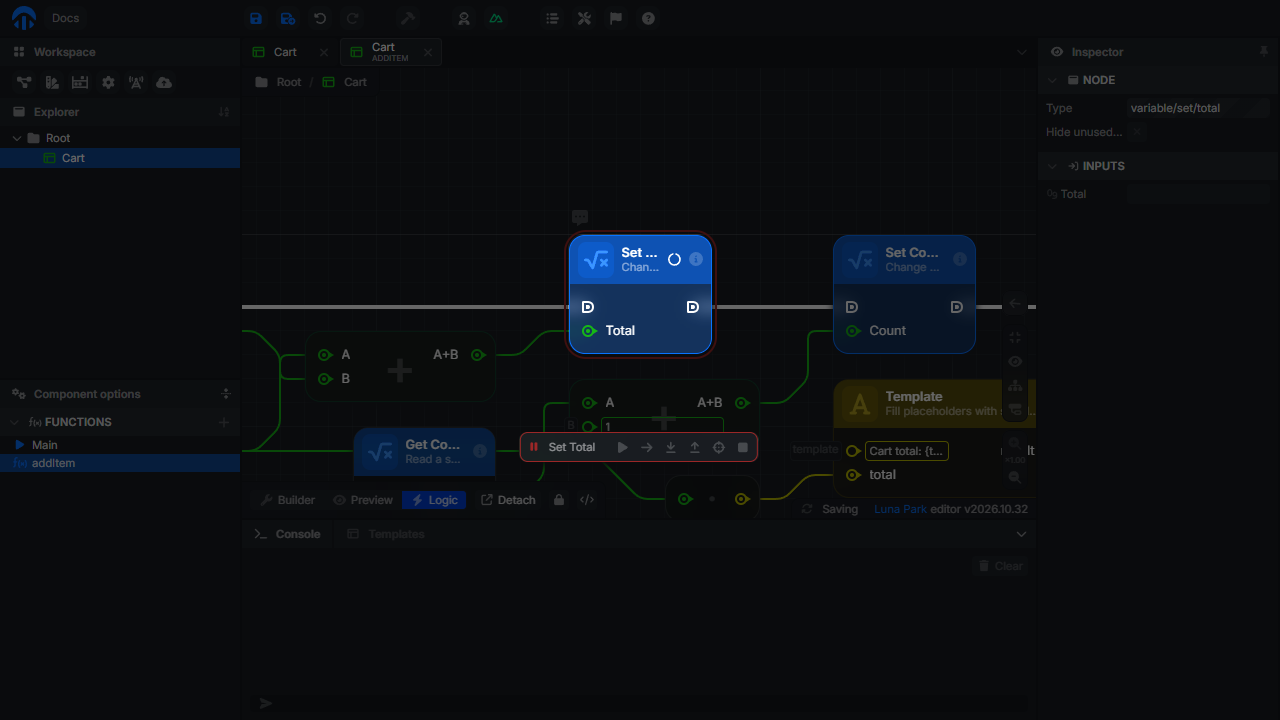Switch to the first Cart tab
Image resolution: width=1280 pixels, height=720 pixels.
pyautogui.click(x=289, y=52)
